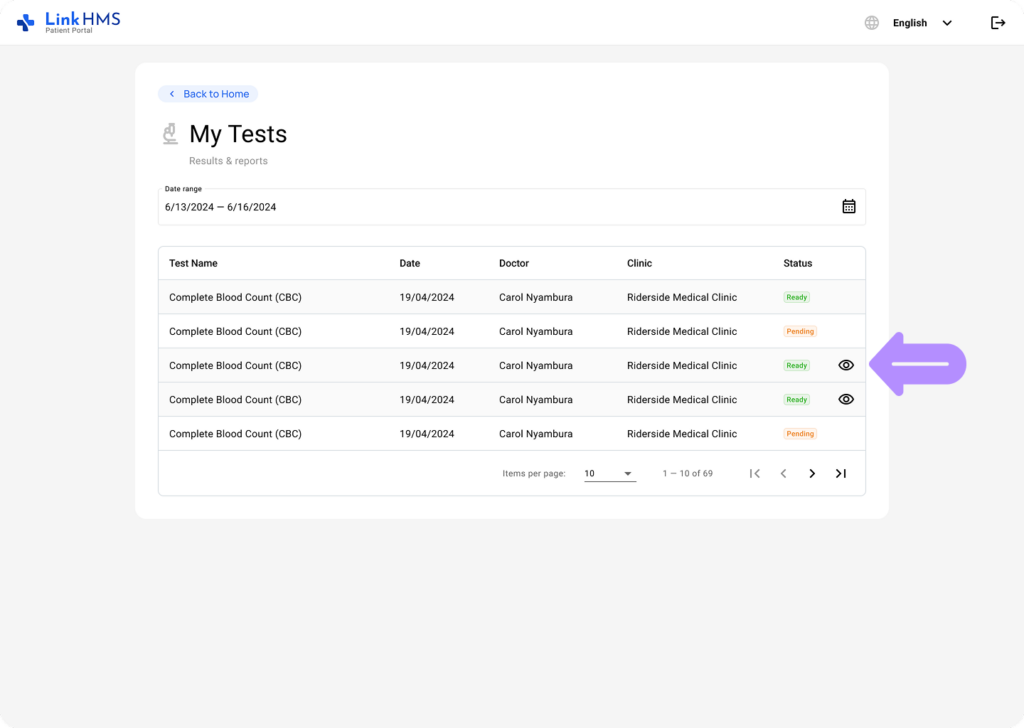This screenshot has height=728, width=1024.
Task: Click the "Results & reports" subtitle
Action: pyautogui.click(x=228, y=161)
